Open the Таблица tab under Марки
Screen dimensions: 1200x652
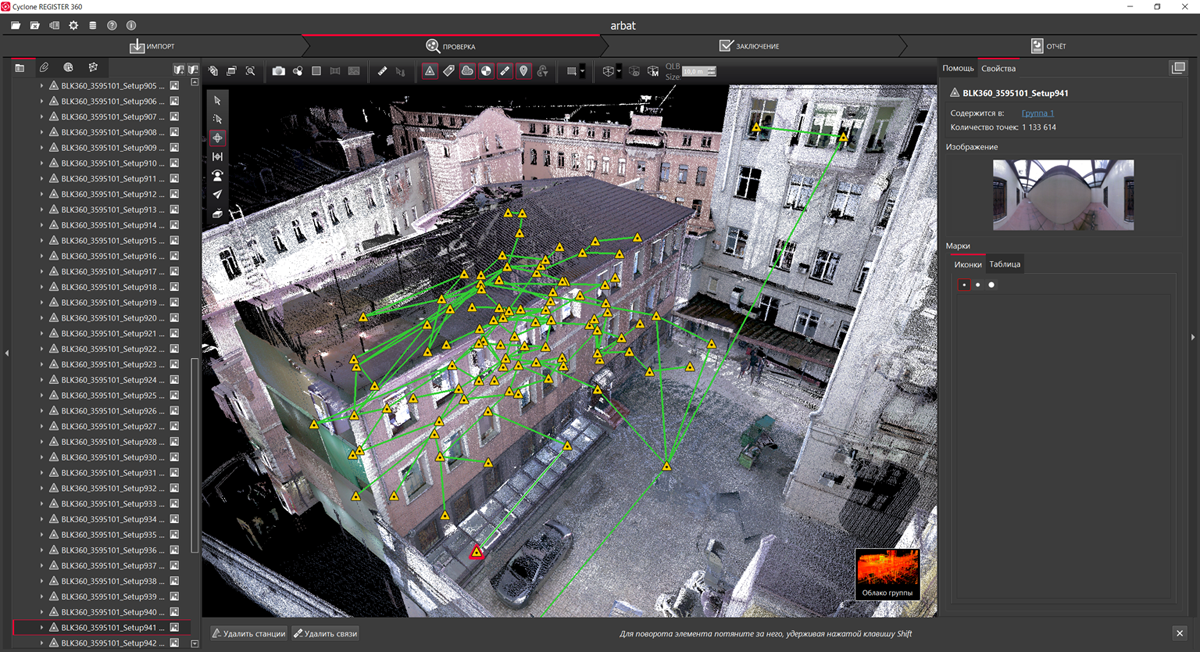[1004, 264]
